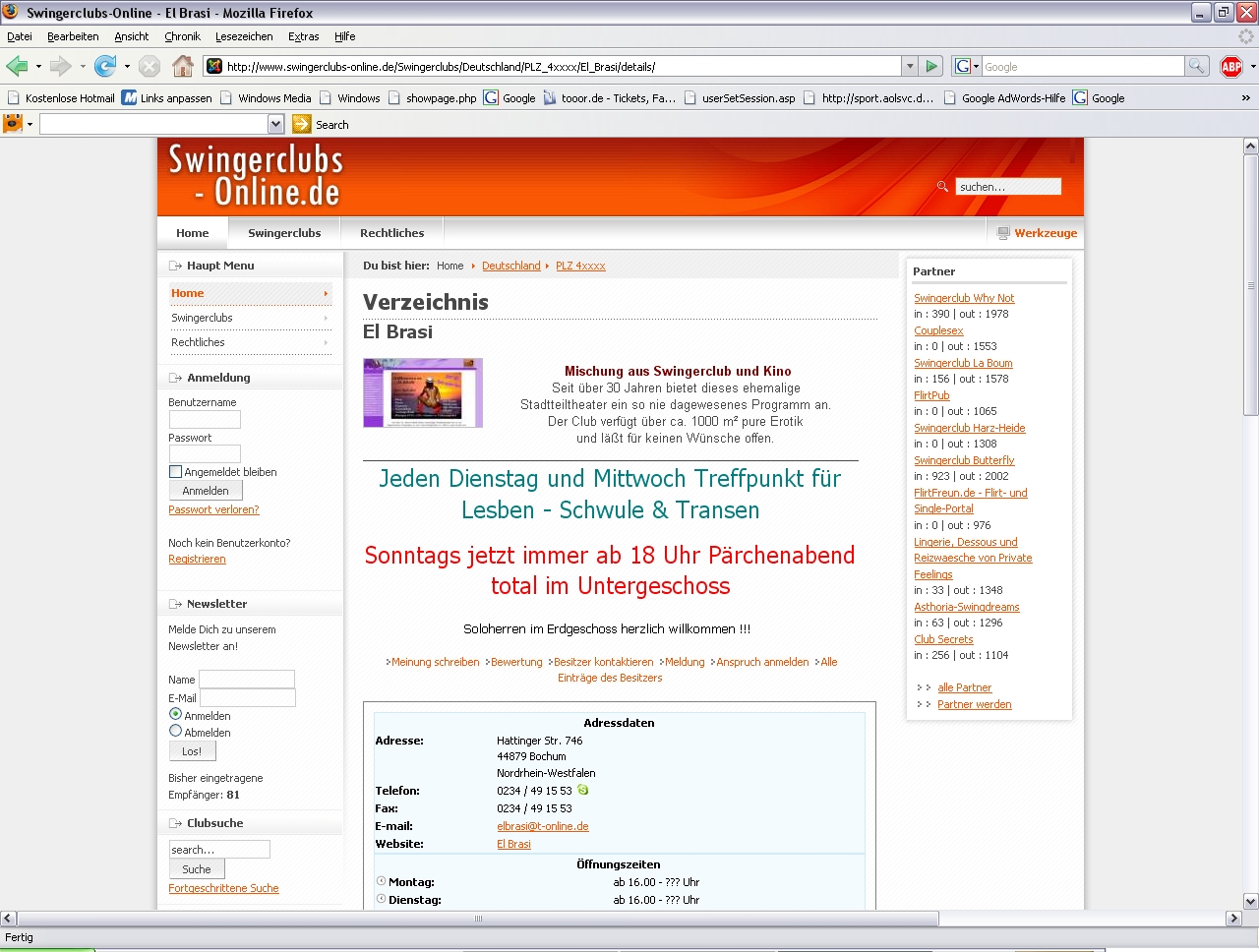1259x952 pixels.
Task: Show more bookmarks with the chevron
Action: click(x=1245, y=97)
